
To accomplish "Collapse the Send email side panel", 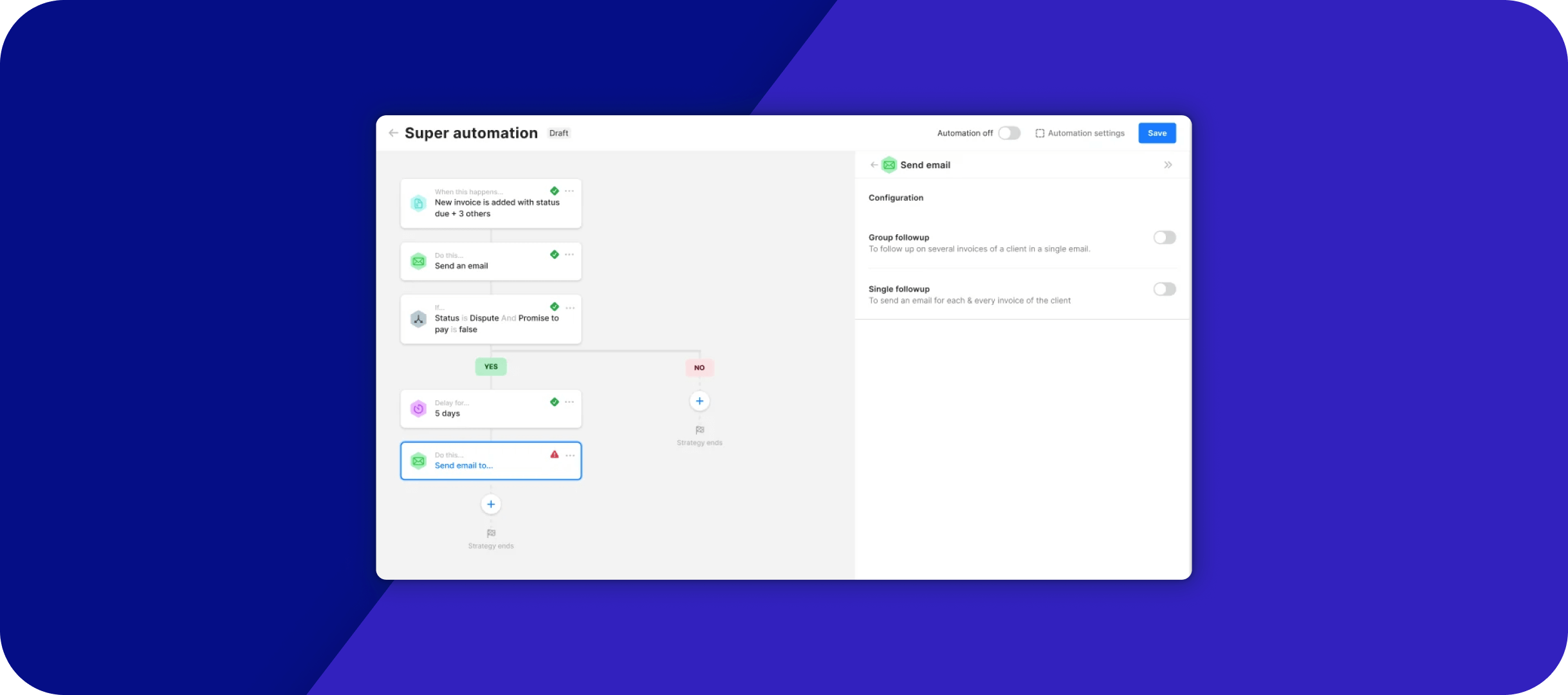I will 1168,165.
